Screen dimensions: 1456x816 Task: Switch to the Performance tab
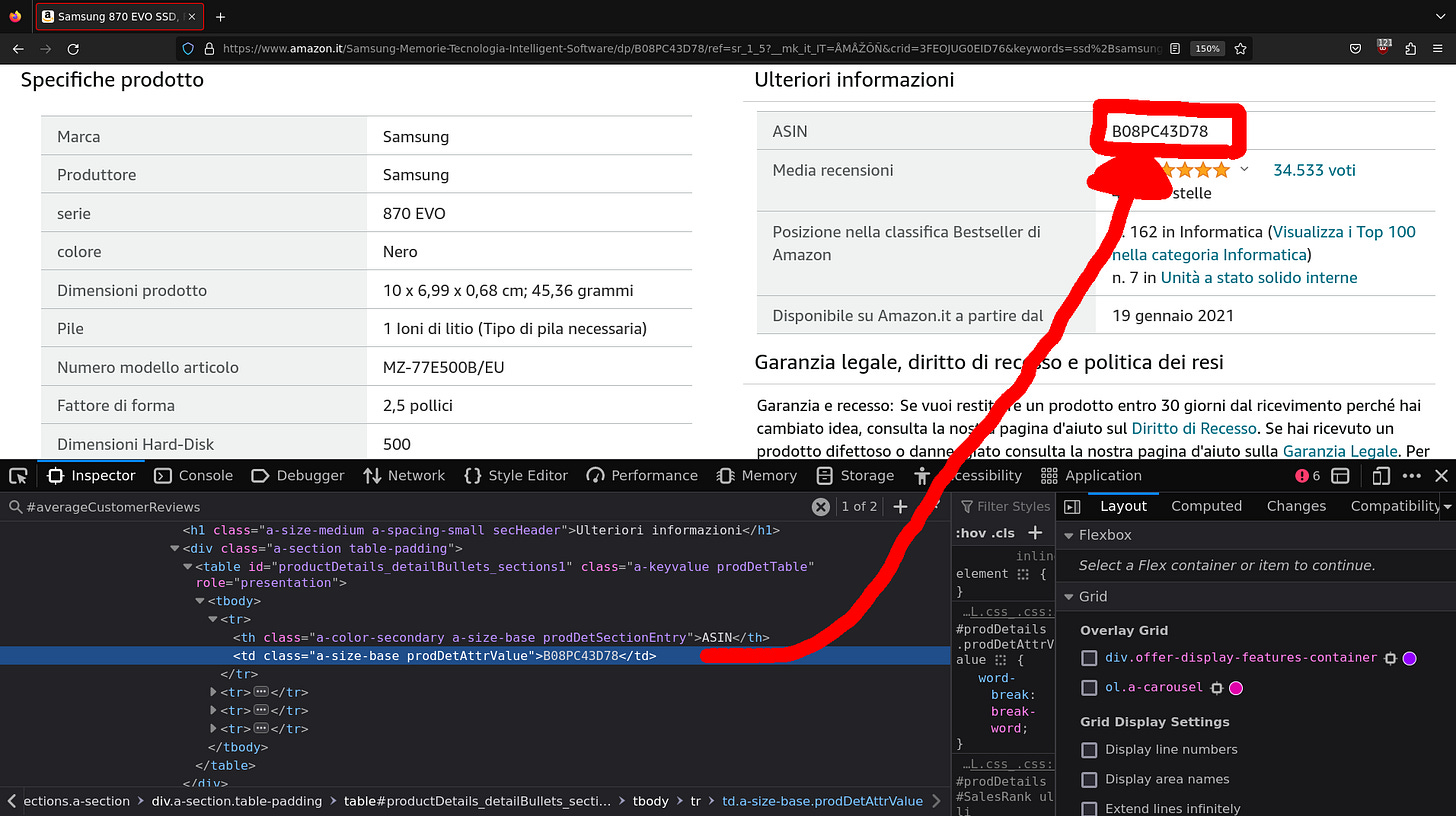click(642, 476)
